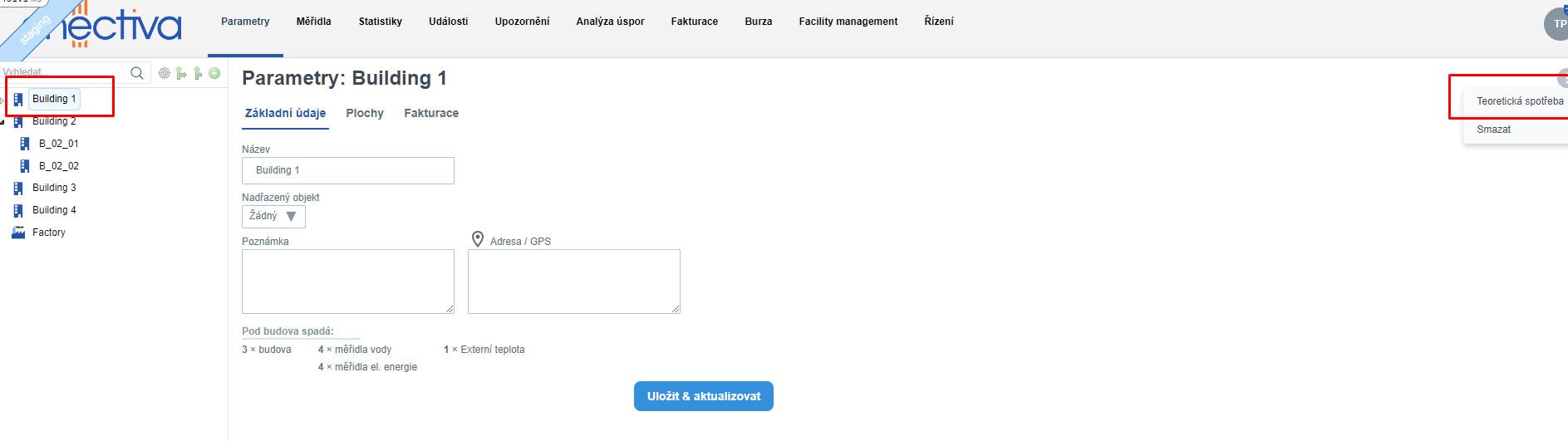Click the green plus add icon
Image resolution: width=1568 pixels, height=441 pixels.
[214, 73]
